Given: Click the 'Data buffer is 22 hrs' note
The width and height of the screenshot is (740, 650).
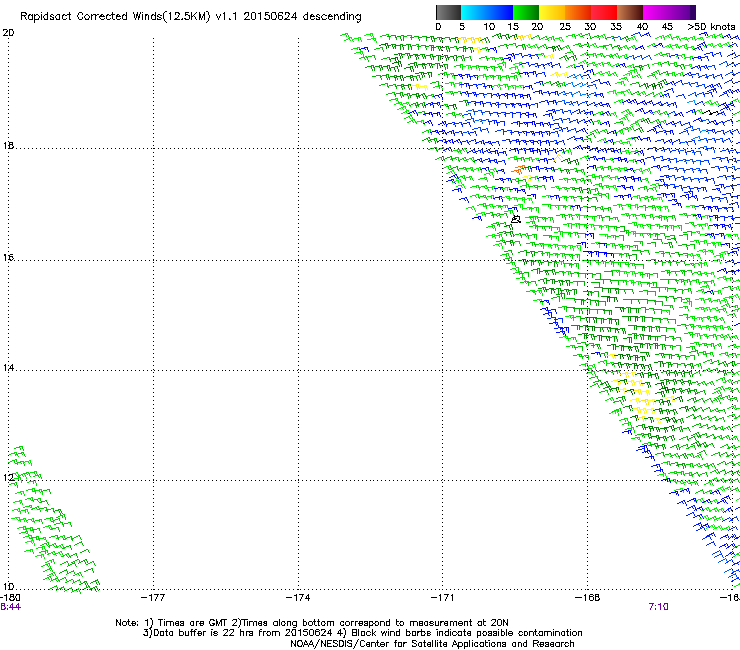Looking at the screenshot, I should click(362, 633).
